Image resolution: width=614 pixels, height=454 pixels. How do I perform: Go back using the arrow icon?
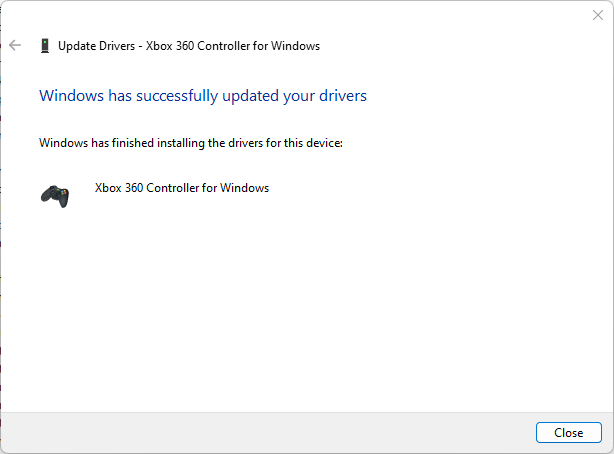click(x=15, y=45)
